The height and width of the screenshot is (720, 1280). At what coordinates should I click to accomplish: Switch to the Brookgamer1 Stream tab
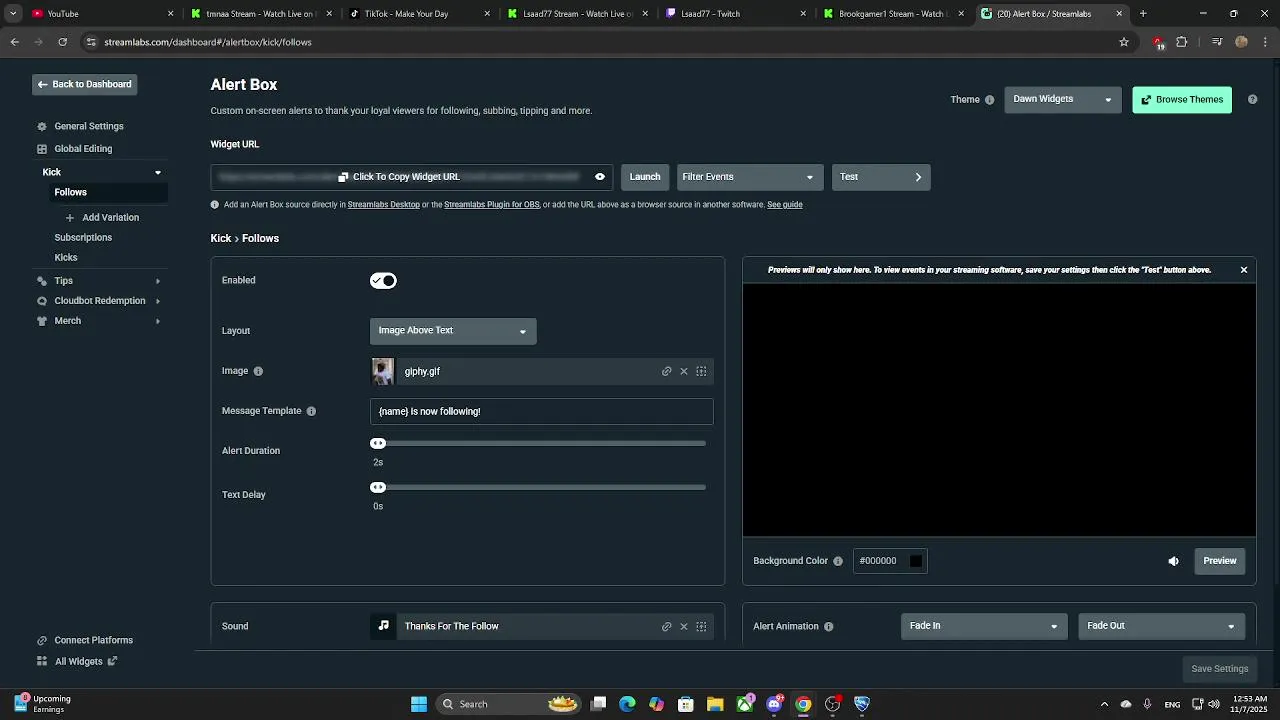coord(893,14)
